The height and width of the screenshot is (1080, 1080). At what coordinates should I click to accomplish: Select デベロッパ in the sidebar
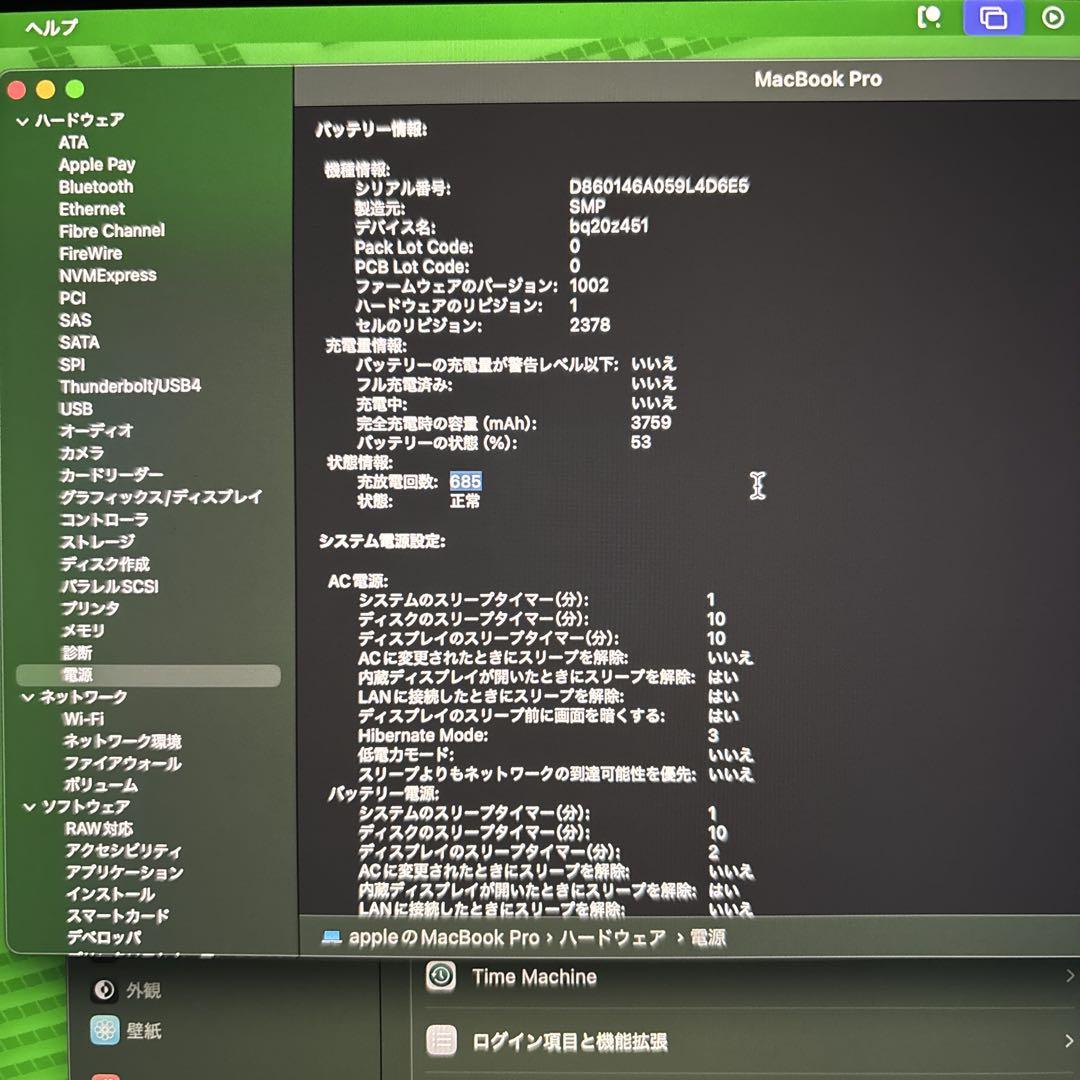tap(104, 937)
